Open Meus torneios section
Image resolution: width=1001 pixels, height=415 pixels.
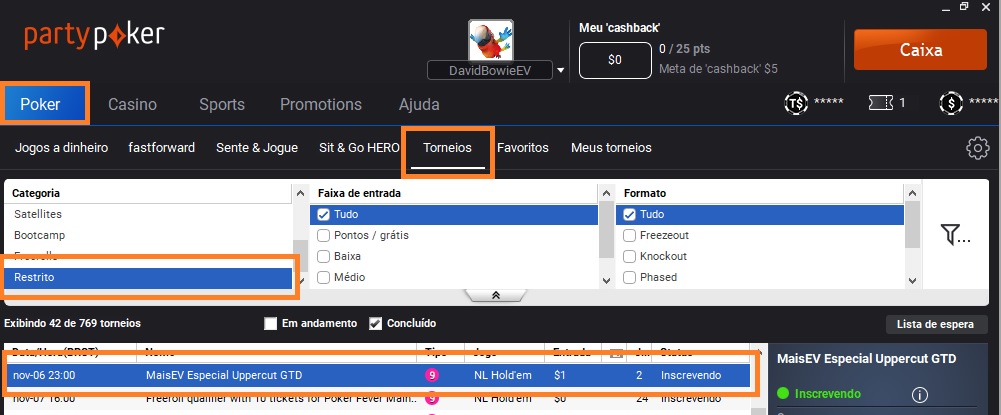[611, 147]
